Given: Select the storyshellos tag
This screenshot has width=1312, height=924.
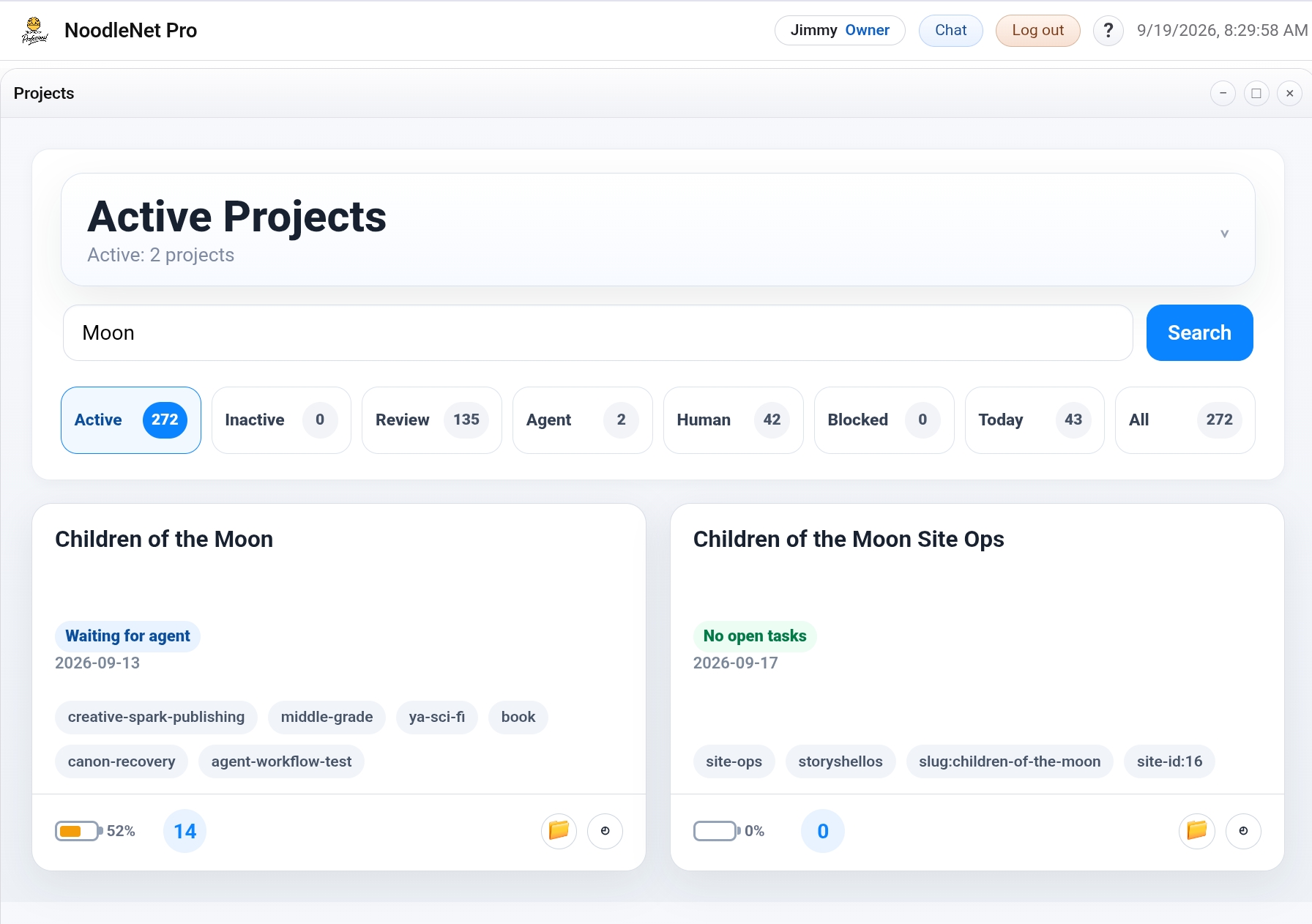Looking at the screenshot, I should 840,762.
